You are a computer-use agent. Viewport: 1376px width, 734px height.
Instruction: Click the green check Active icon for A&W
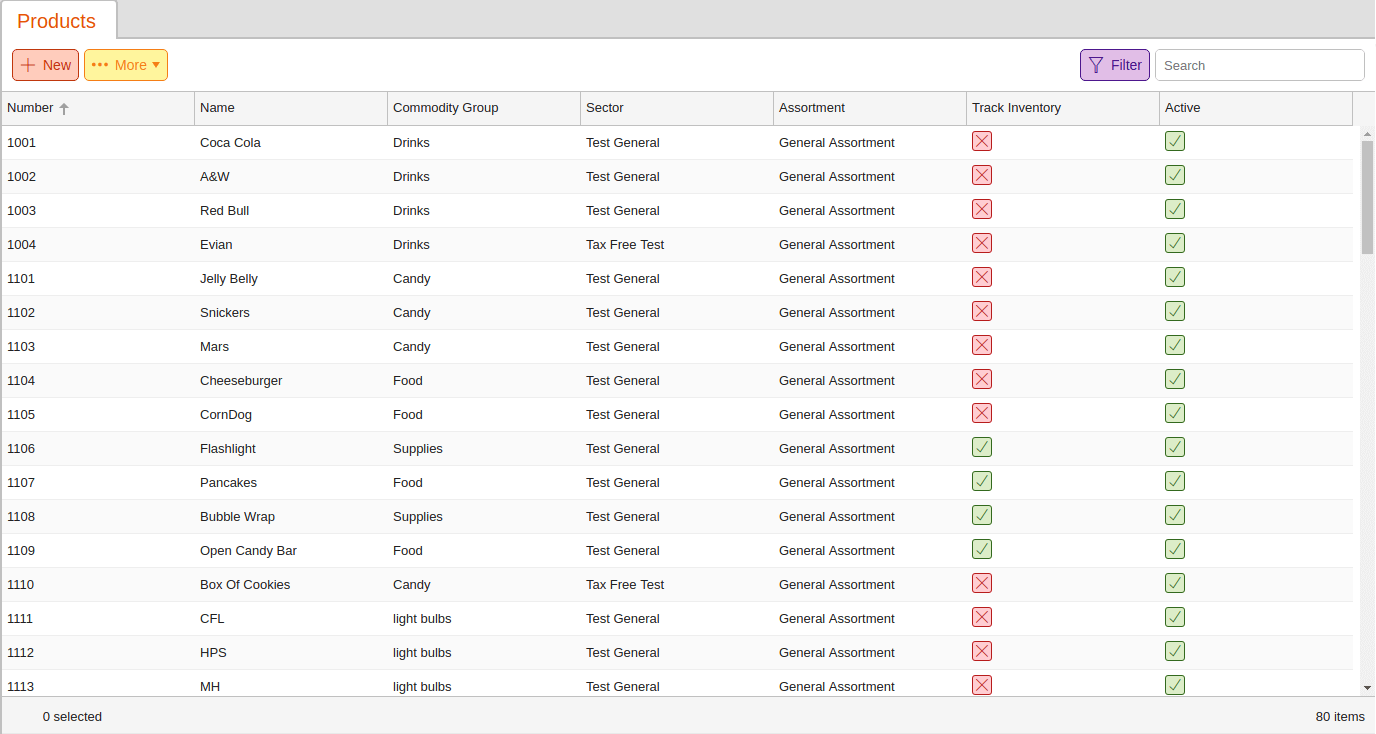1175,175
